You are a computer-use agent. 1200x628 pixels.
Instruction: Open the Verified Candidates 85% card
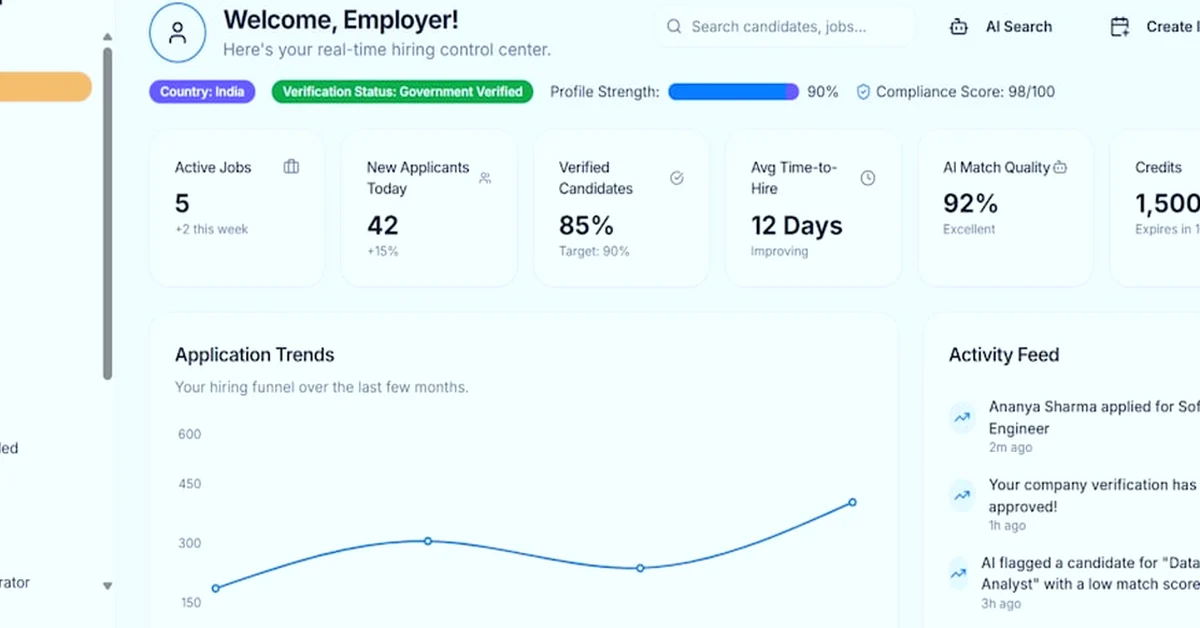pos(621,208)
